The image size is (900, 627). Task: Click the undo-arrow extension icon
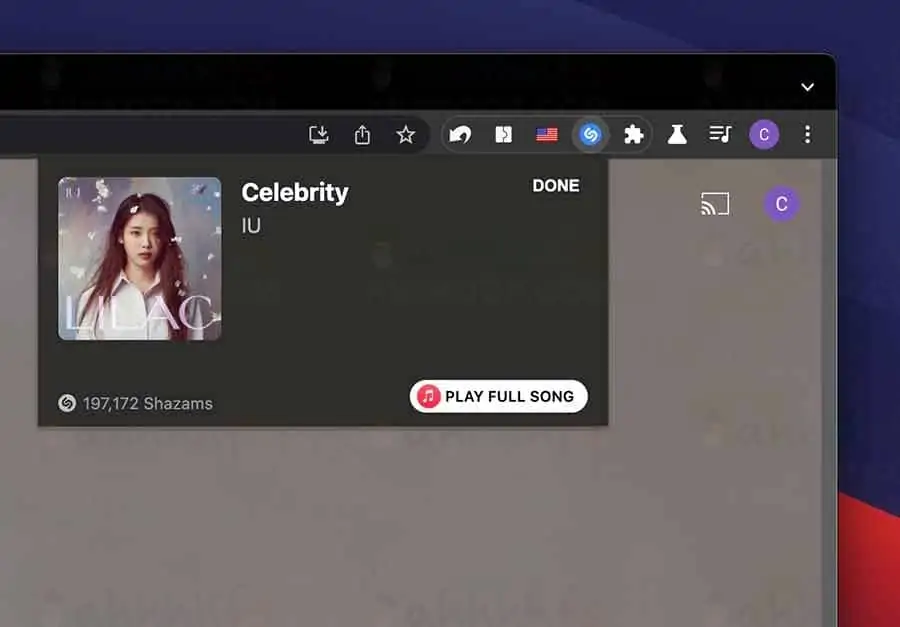pyautogui.click(x=461, y=134)
